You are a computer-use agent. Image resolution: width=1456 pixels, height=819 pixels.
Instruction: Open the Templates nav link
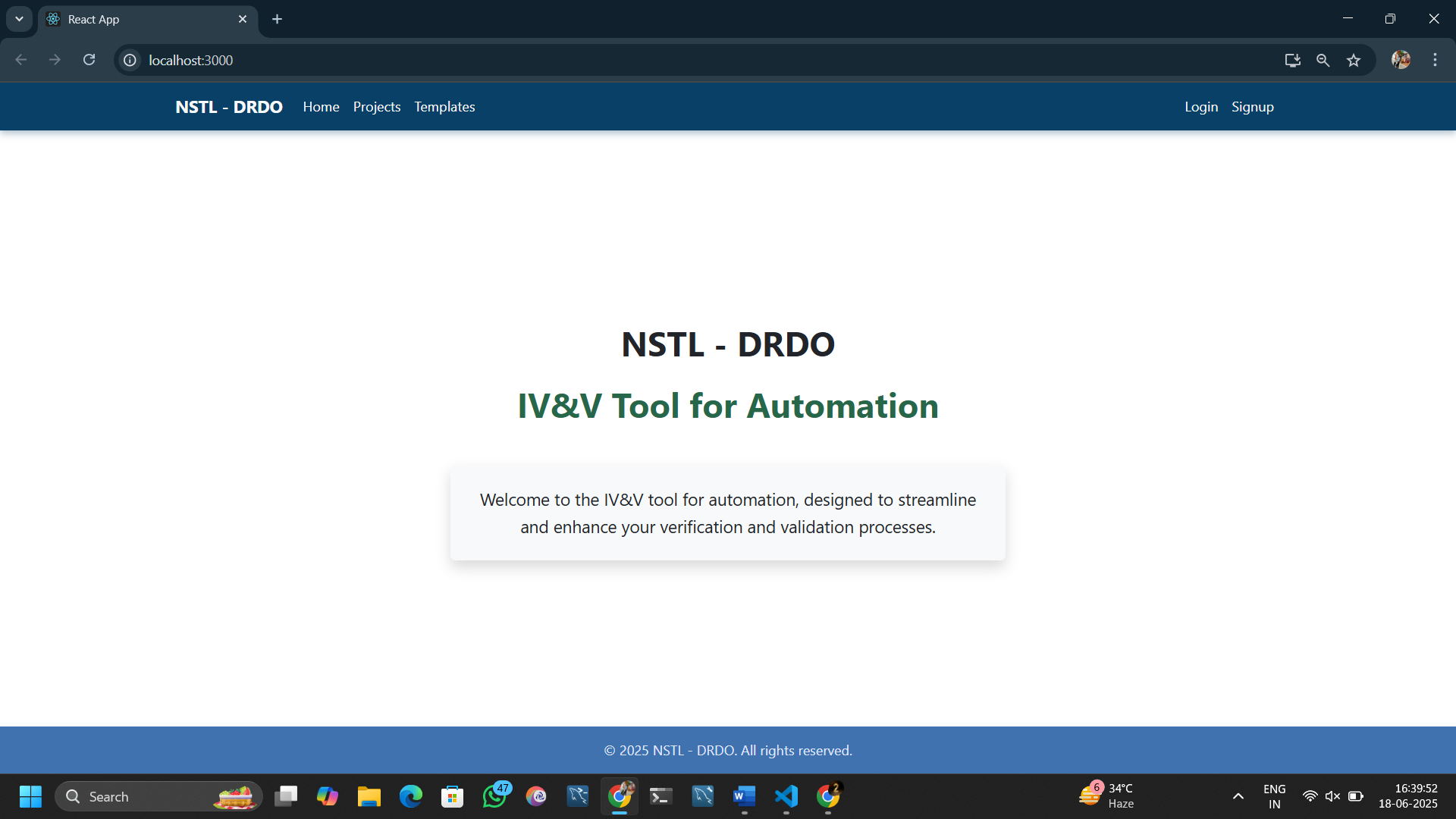444,107
